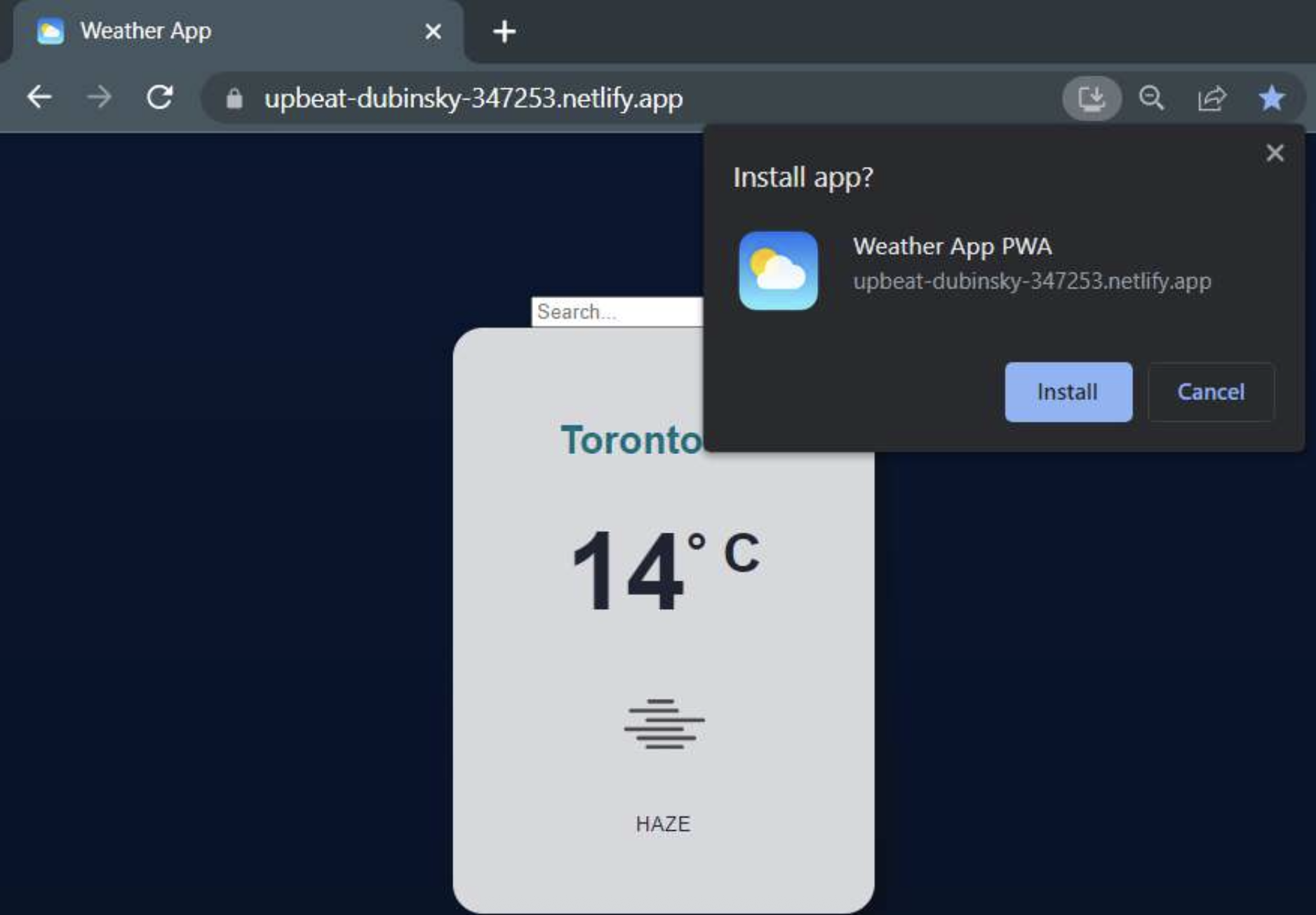Cancel the app installation prompt
This screenshot has width=1316, height=915.
click(1210, 392)
